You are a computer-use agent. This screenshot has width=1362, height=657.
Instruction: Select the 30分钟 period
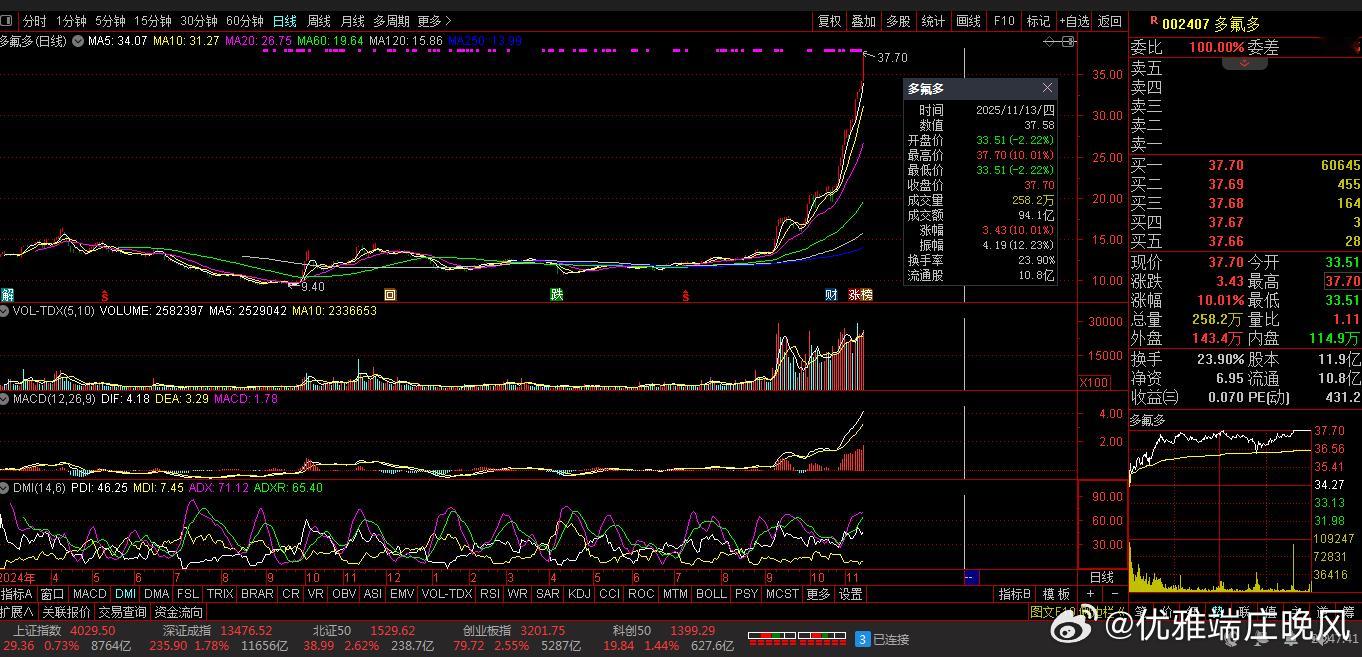198,21
